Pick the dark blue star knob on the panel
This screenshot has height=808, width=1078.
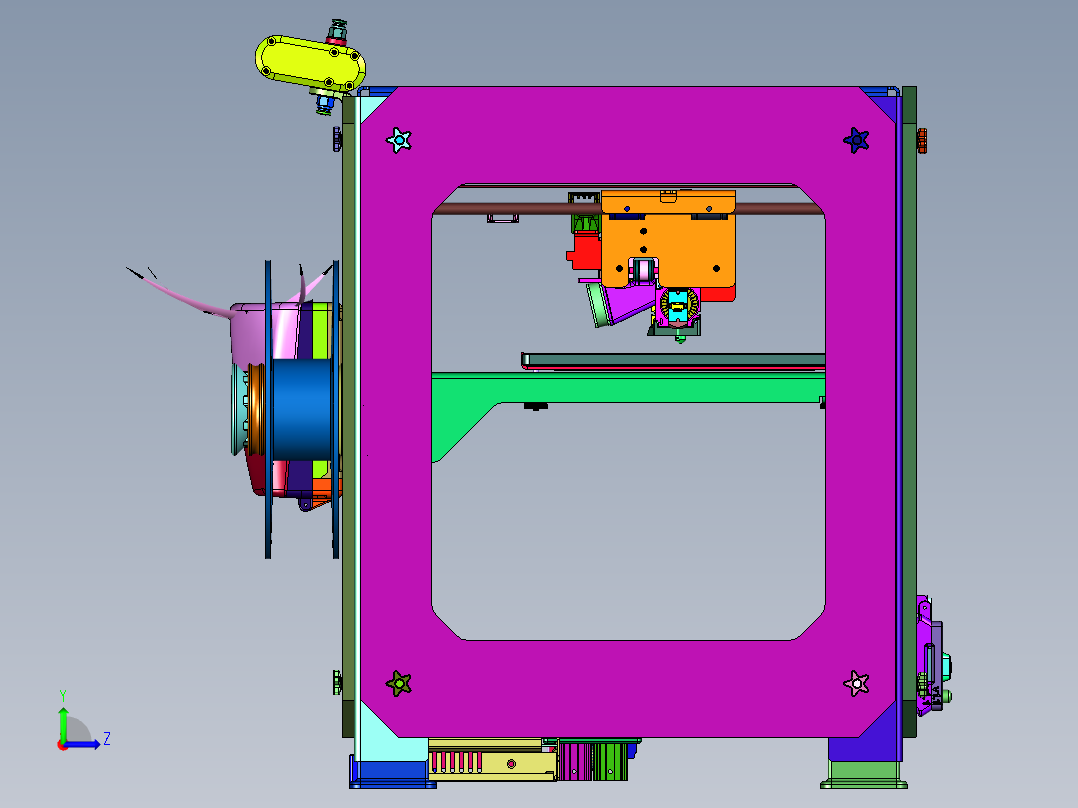point(856,140)
